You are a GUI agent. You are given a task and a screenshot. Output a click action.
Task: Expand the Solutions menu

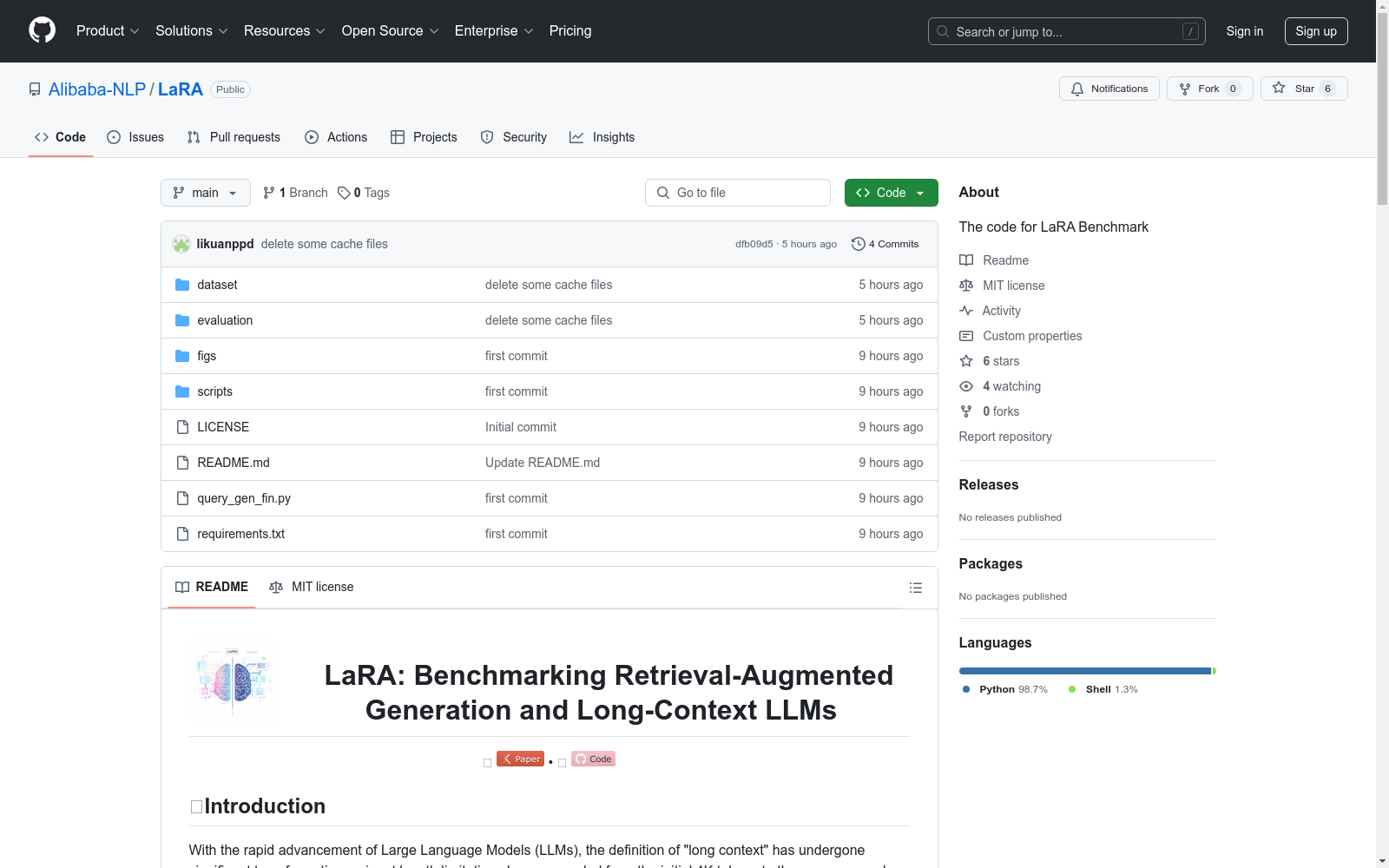192,31
